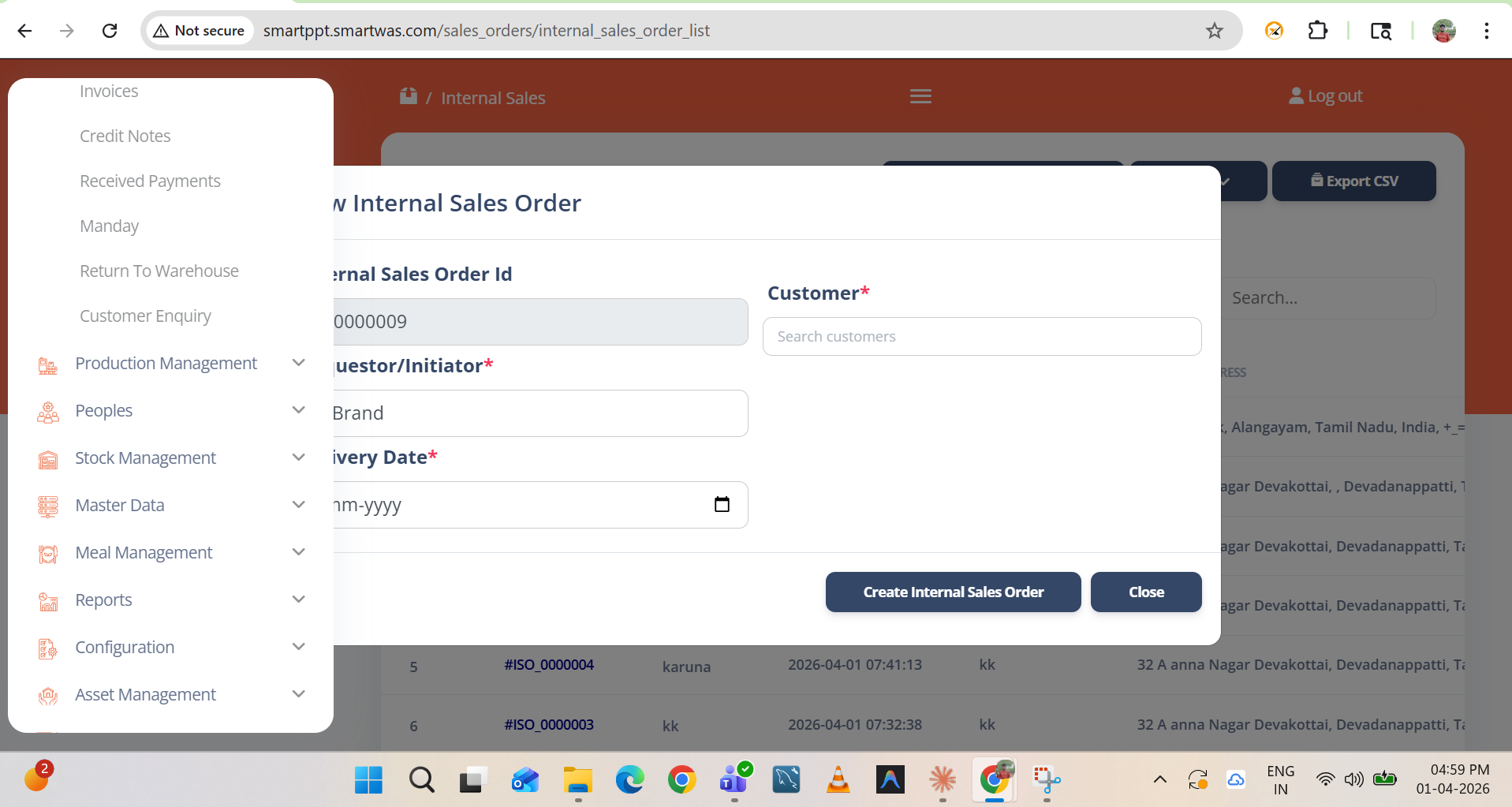Expand Production Management menu chevron
The height and width of the screenshot is (807, 1512).
[299, 363]
